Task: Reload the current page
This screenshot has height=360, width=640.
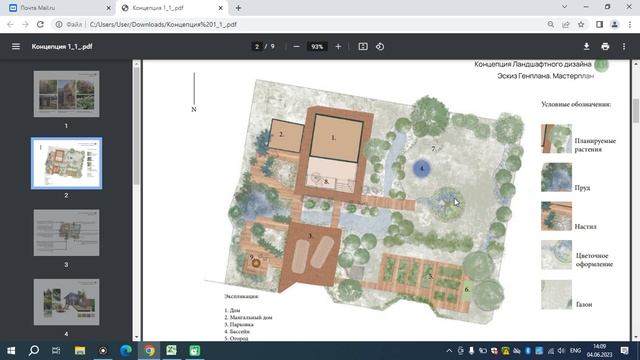Action: click(40, 24)
